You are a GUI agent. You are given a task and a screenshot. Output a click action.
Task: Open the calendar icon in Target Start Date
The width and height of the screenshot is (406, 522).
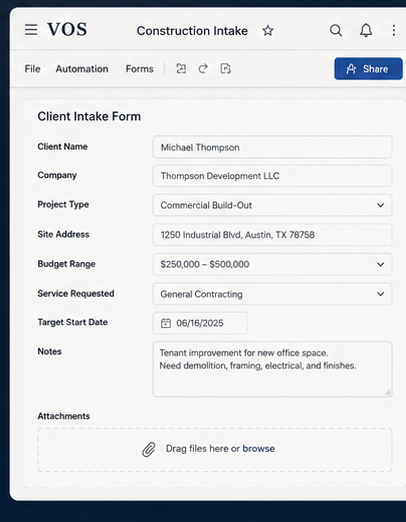pos(166,323)
